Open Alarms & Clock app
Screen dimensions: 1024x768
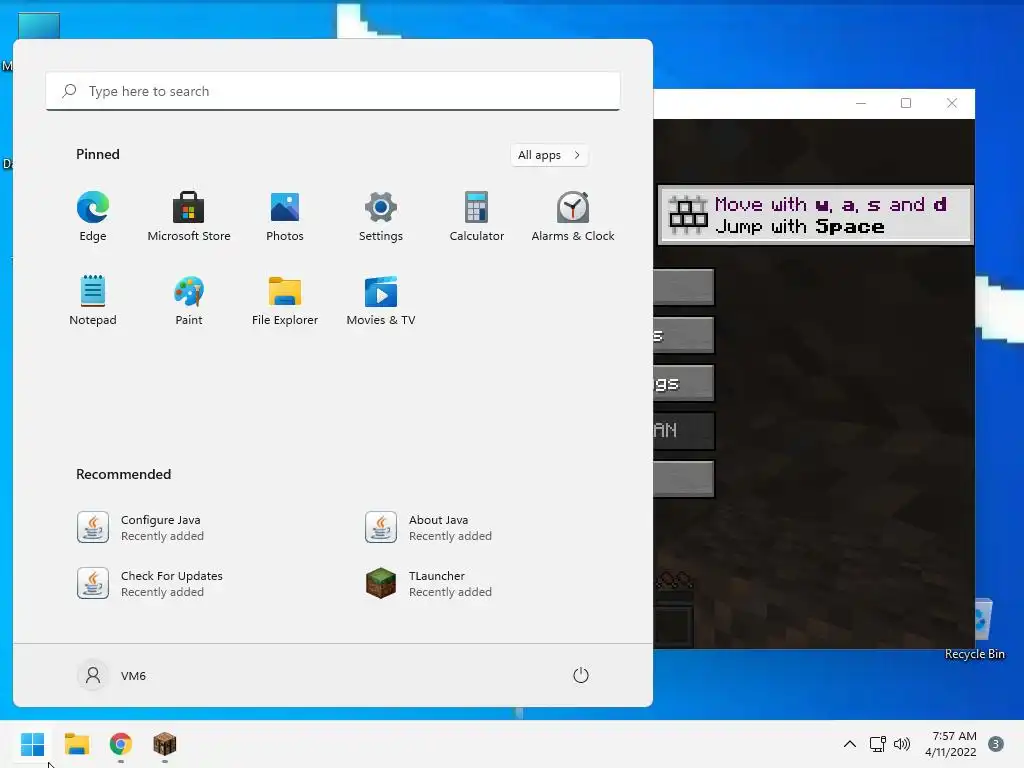pos(573,216)
